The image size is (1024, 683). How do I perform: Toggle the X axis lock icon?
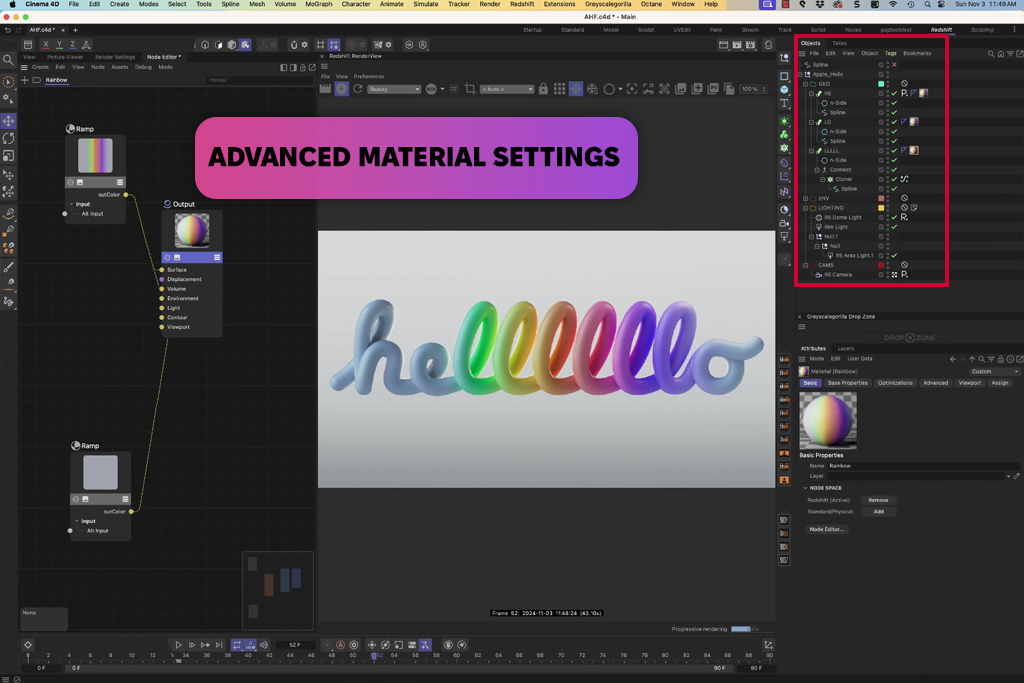[46, 44]
